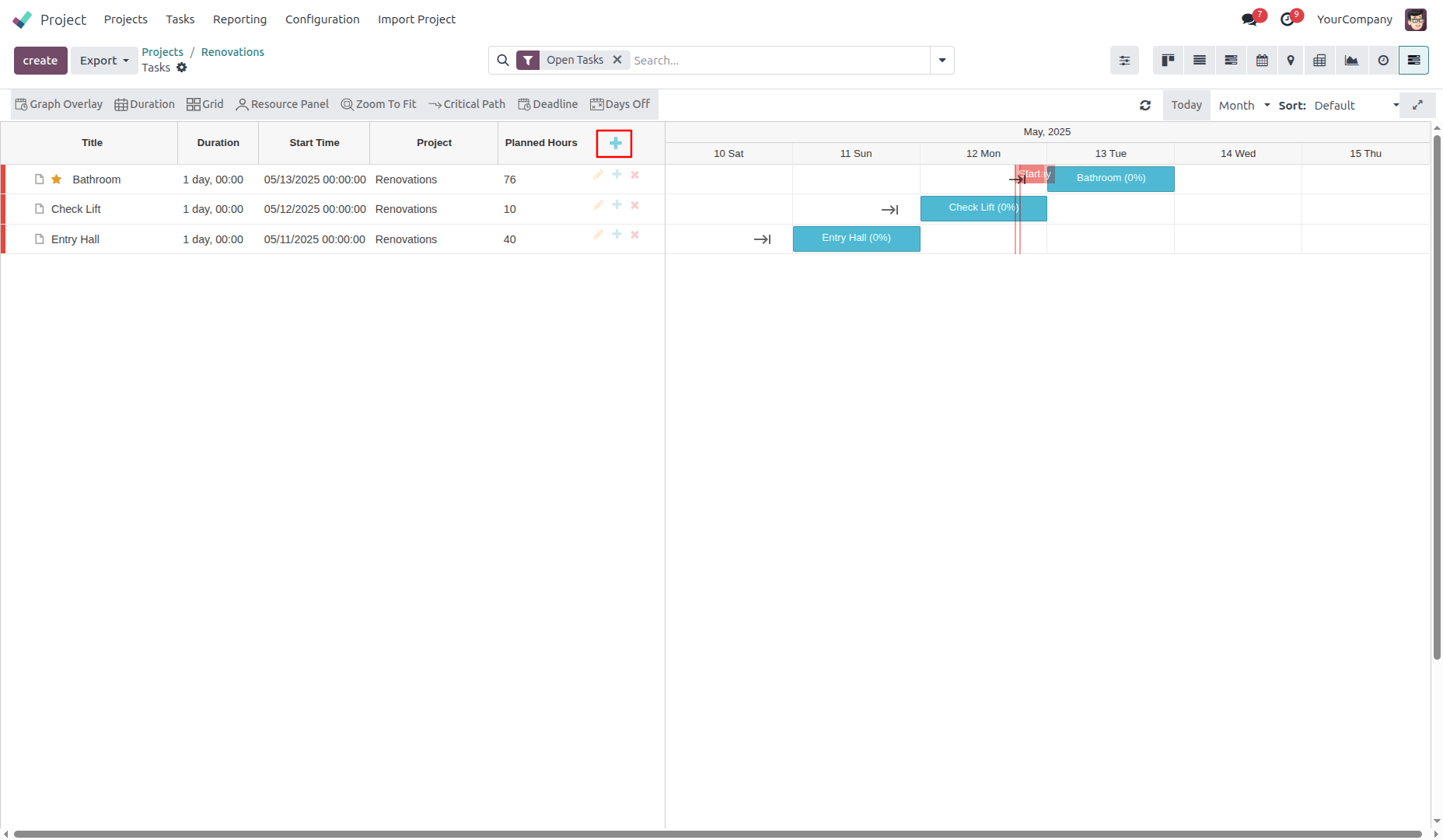Toggle the Graph Overlay option

click(59, 105)
